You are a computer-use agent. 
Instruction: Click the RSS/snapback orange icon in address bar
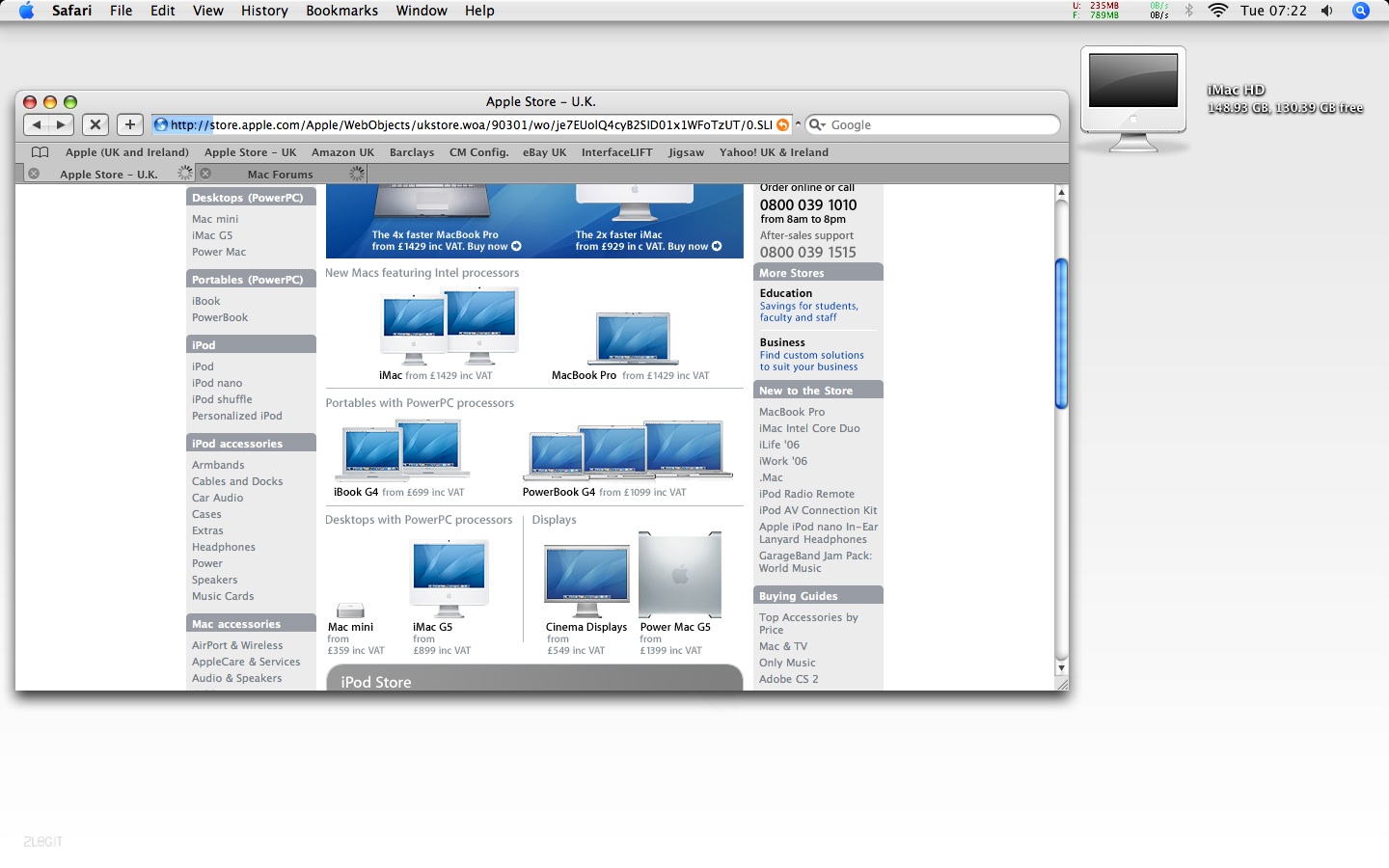(x=783, y=124)
